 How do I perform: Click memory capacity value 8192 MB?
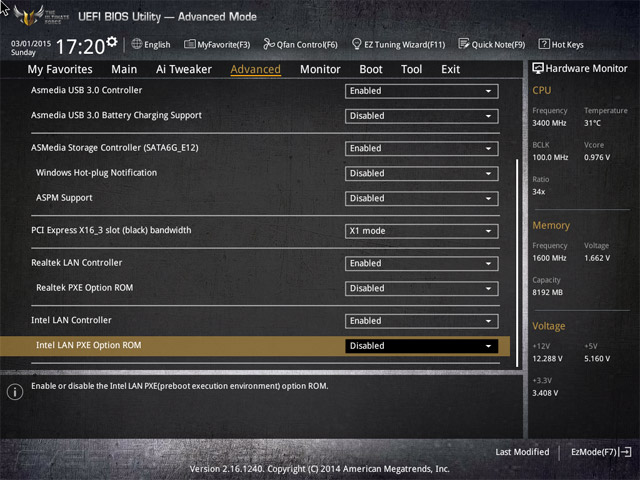[547, 292]
